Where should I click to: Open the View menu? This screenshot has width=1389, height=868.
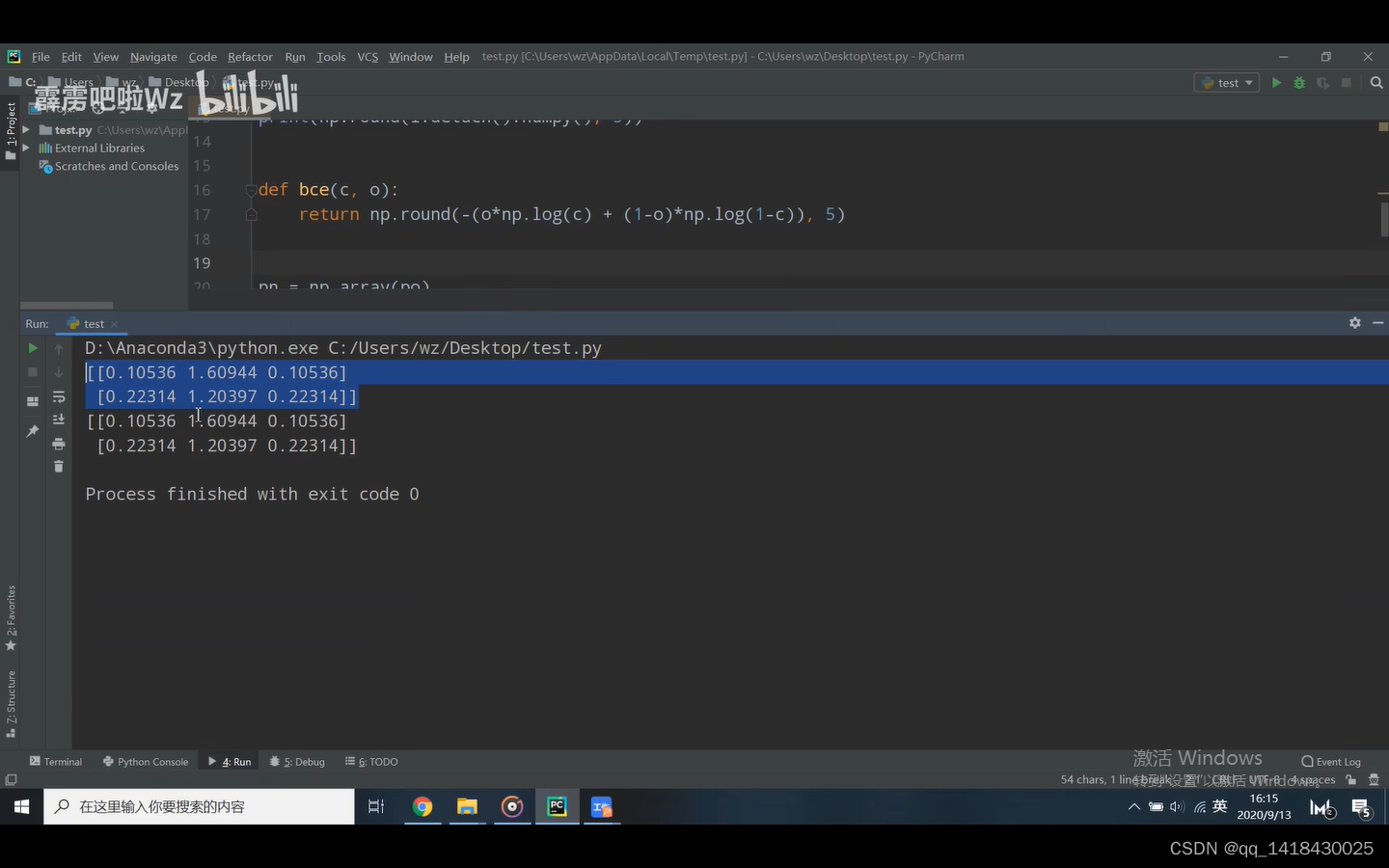pyautogui.click(x=106, y=57)
